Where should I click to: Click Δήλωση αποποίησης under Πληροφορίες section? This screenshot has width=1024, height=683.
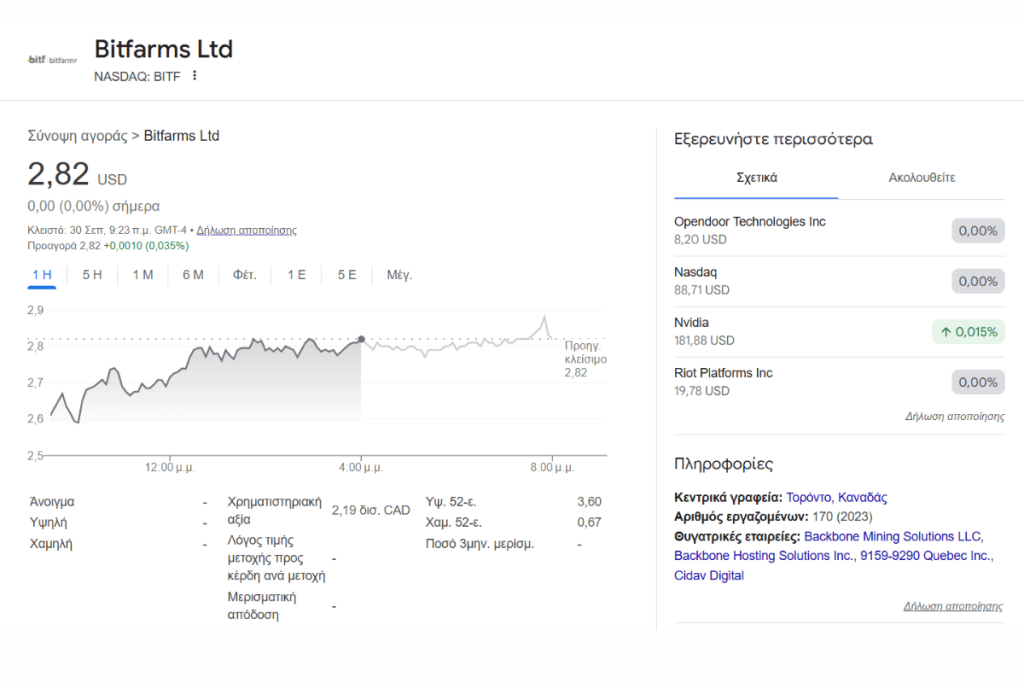click(x=953, y=607)
